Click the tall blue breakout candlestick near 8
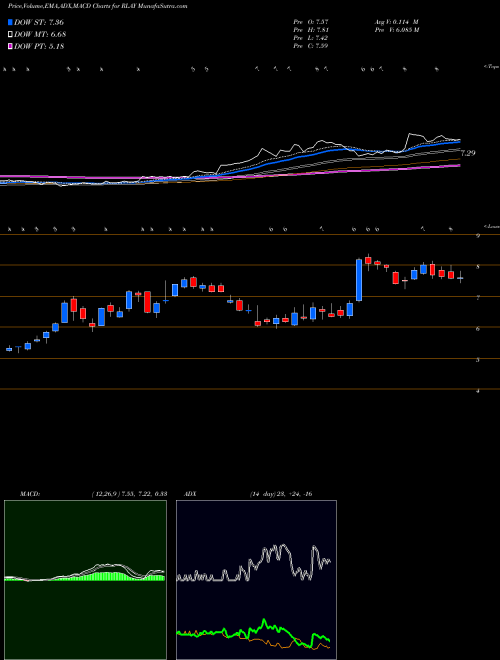This screenshot has width=500, height=660. coord(359,280)
